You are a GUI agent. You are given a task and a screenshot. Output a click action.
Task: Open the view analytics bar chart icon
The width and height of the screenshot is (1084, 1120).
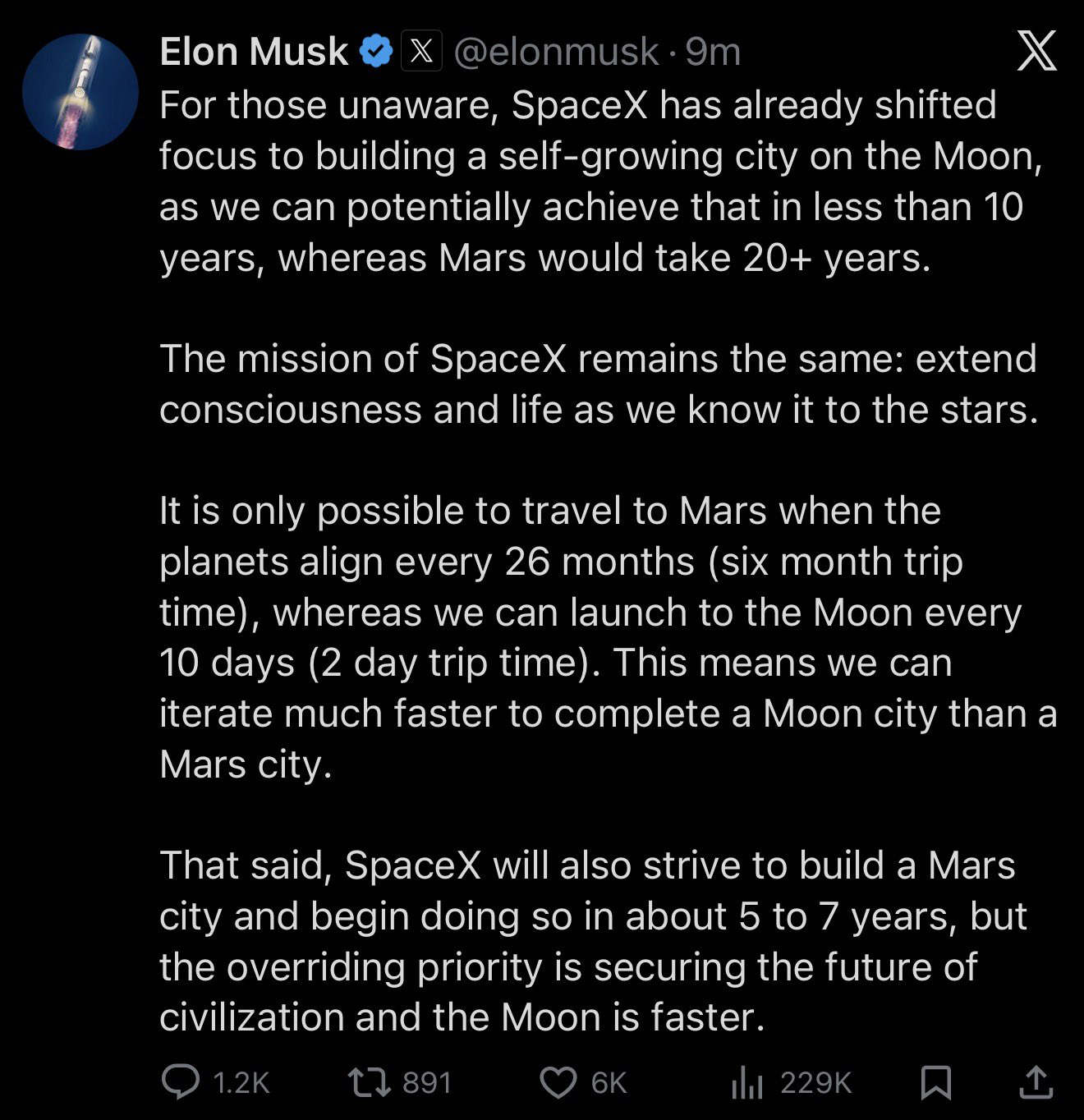tap(746, 1083)
